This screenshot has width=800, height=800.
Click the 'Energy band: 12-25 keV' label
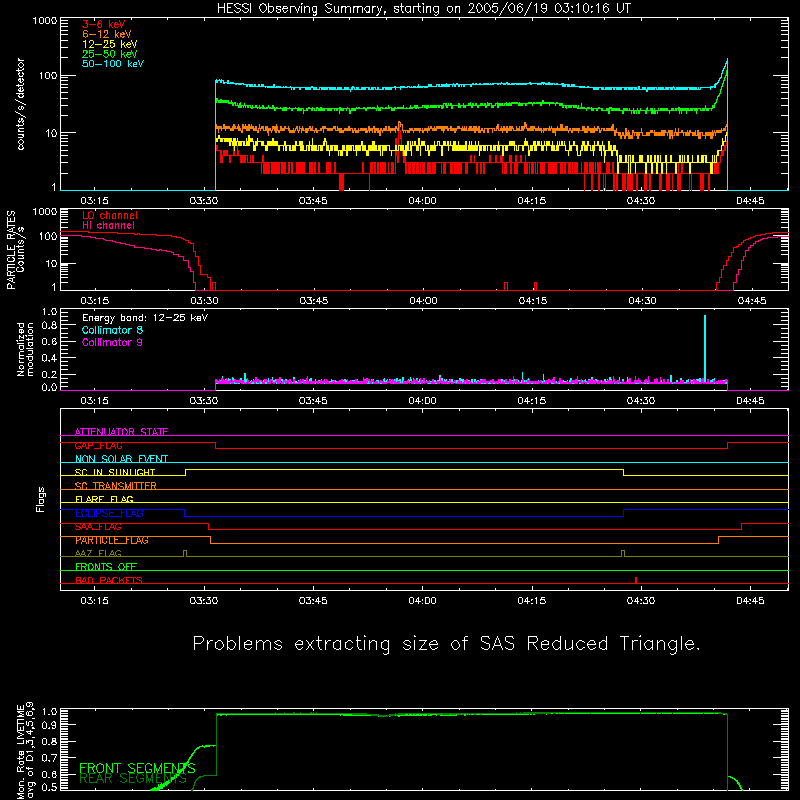point(145,318)
